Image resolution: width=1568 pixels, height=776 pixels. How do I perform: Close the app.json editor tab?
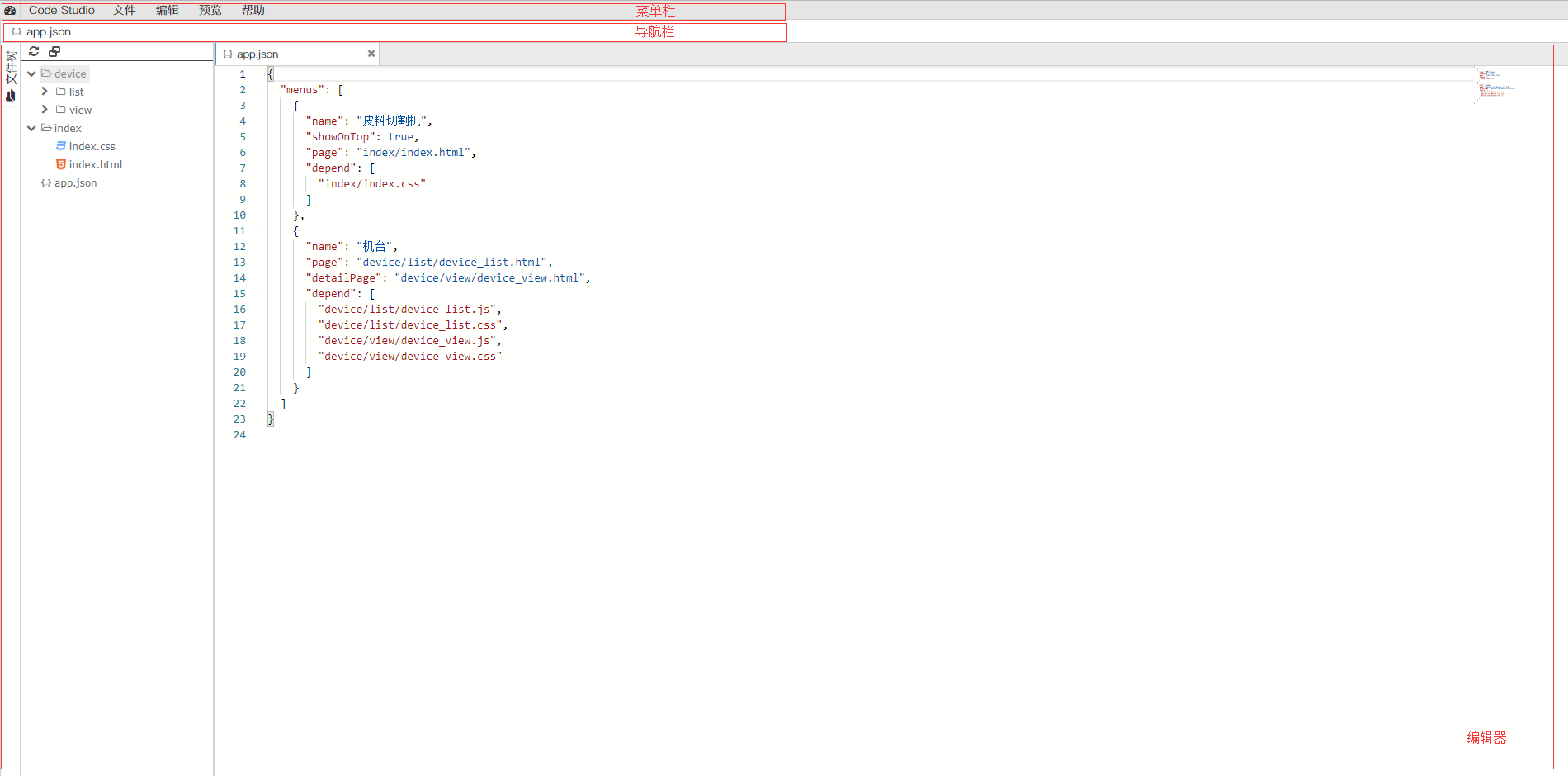[x=371, y=54]
